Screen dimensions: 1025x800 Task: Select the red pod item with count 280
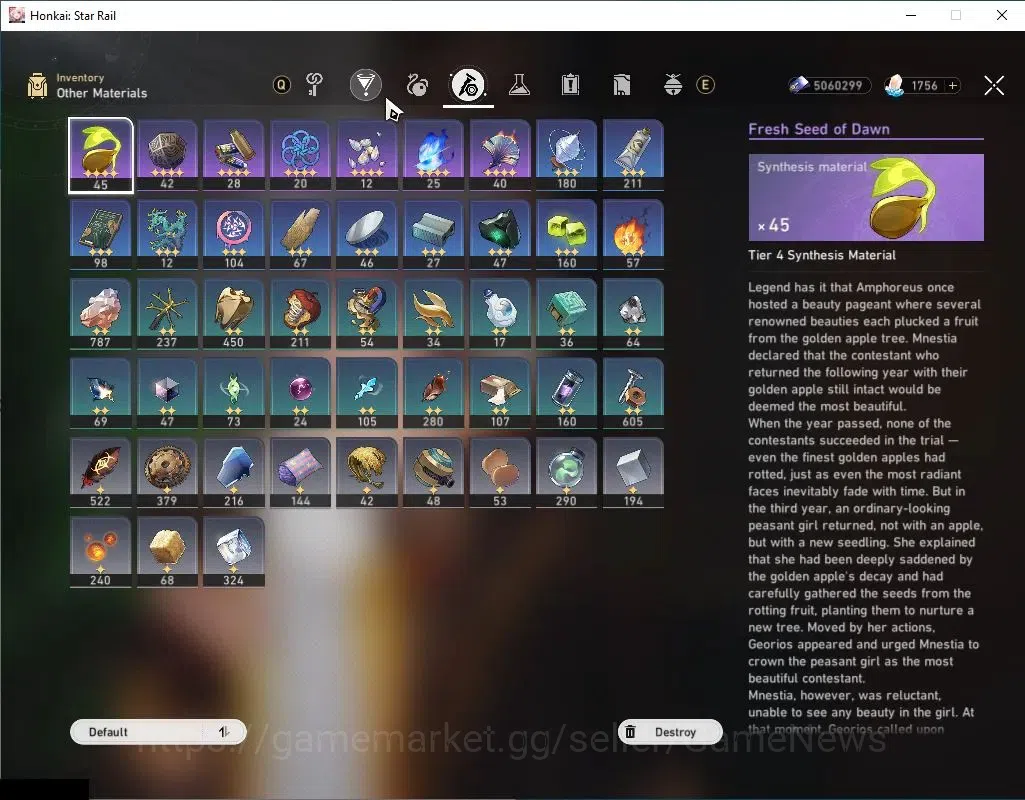433,393
